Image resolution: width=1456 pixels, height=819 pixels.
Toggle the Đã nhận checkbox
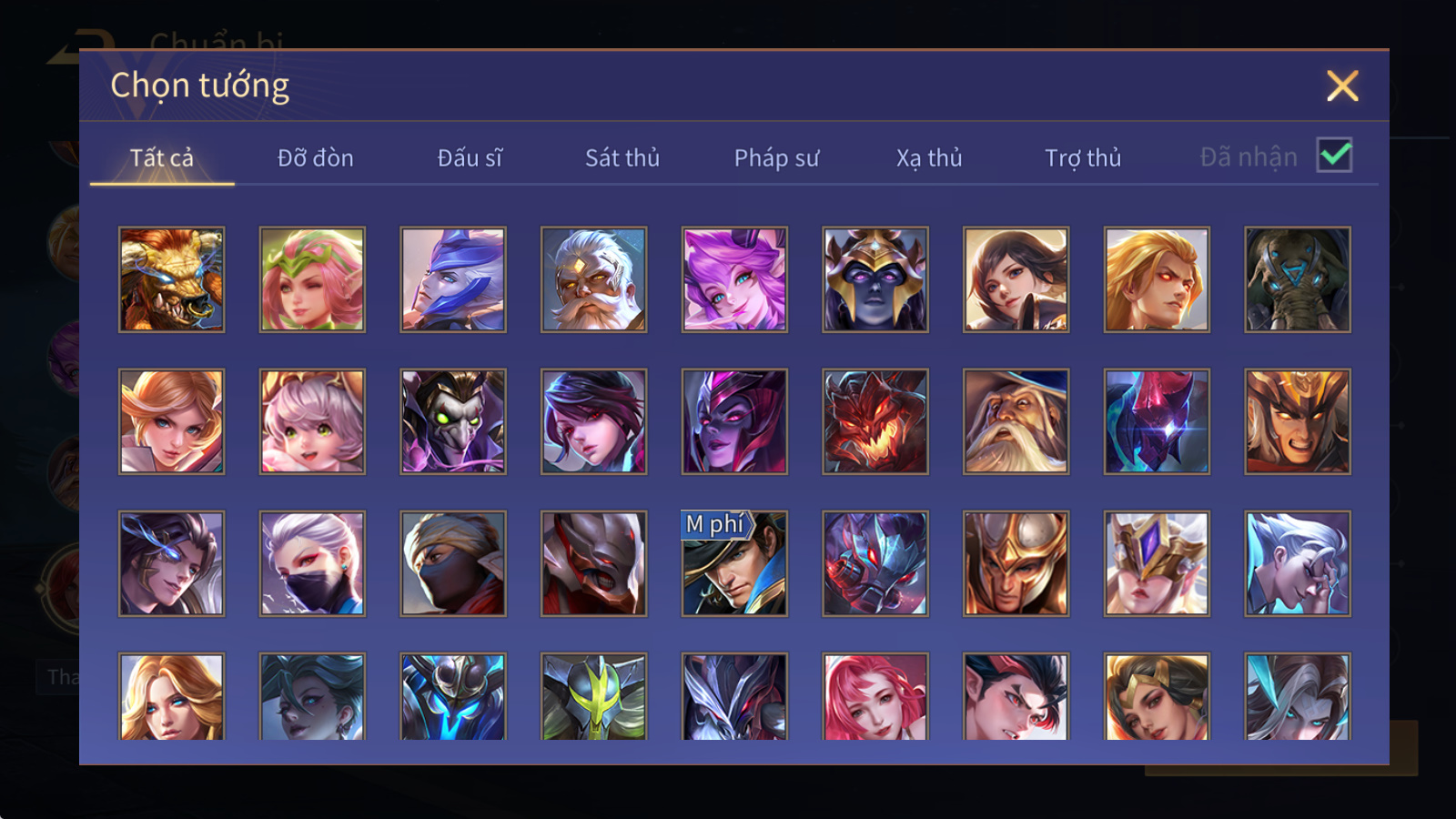1335,156
